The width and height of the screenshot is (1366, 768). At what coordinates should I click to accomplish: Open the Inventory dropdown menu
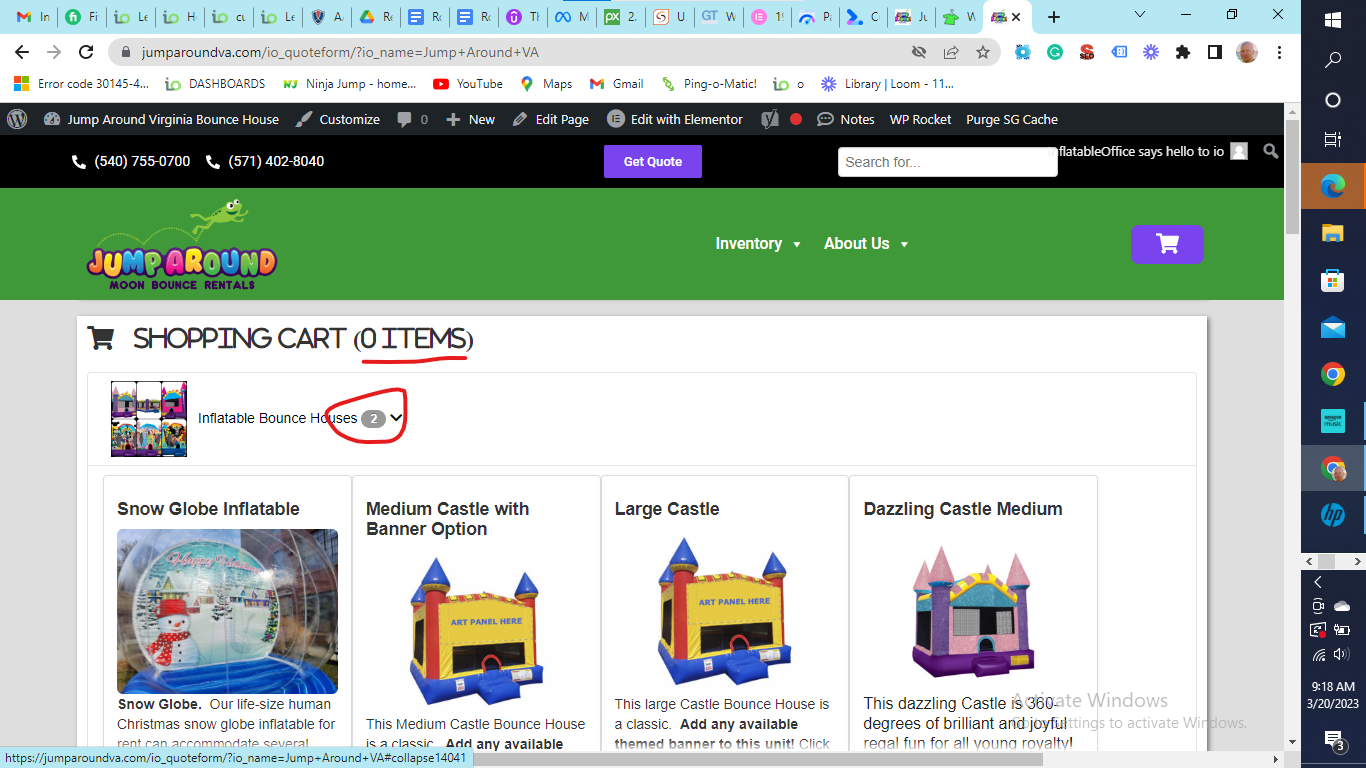(758, 244)
